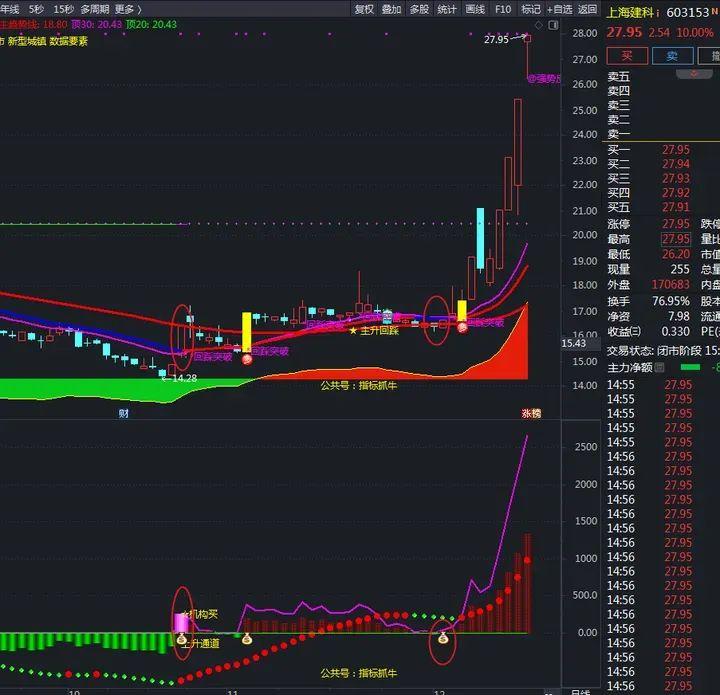Screen dimensions: 720x695
Task: Click the 涨榜 marker on chart axis
Action: point(531,414)
